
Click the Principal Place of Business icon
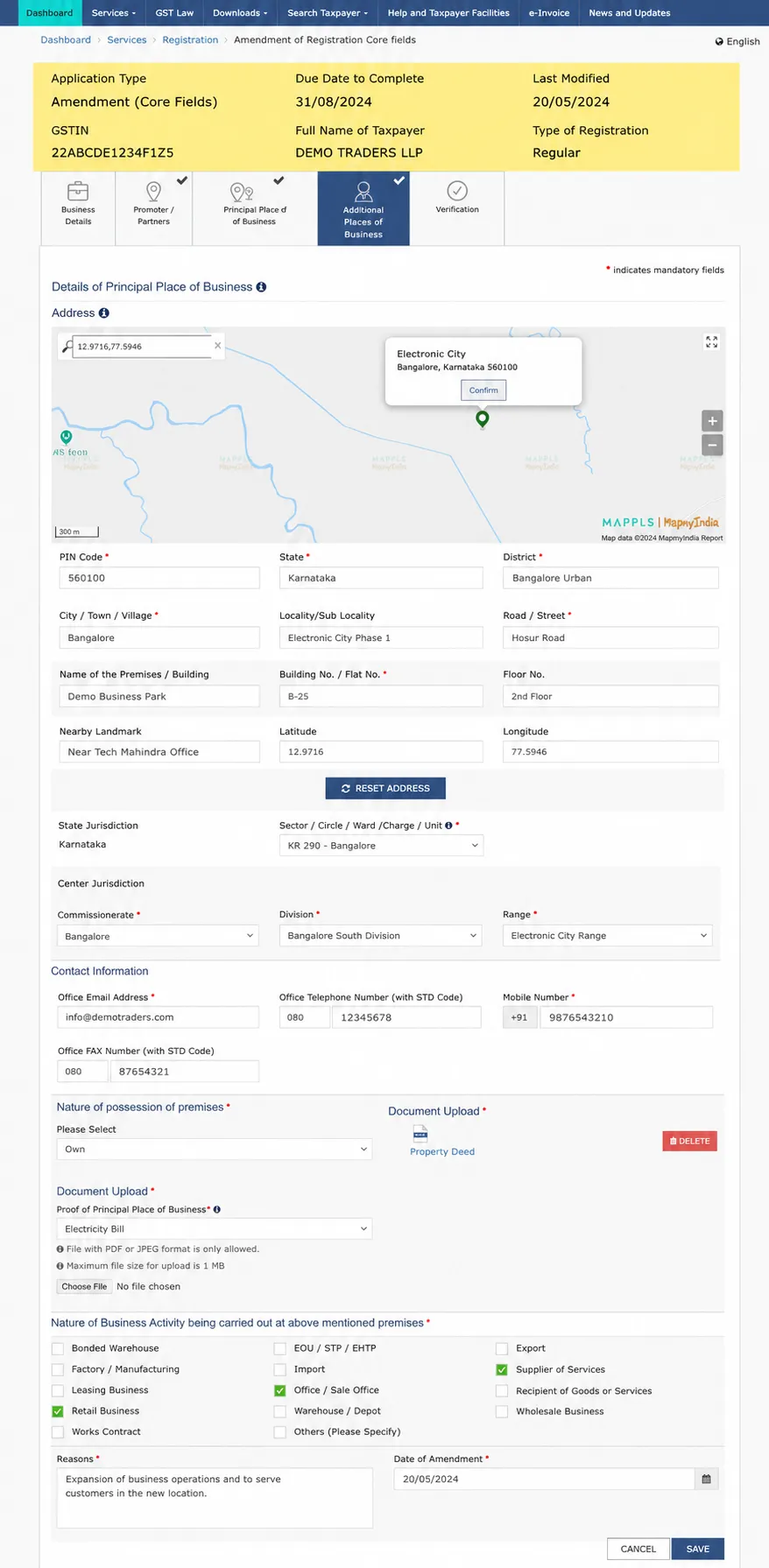(x=241, y=192)
